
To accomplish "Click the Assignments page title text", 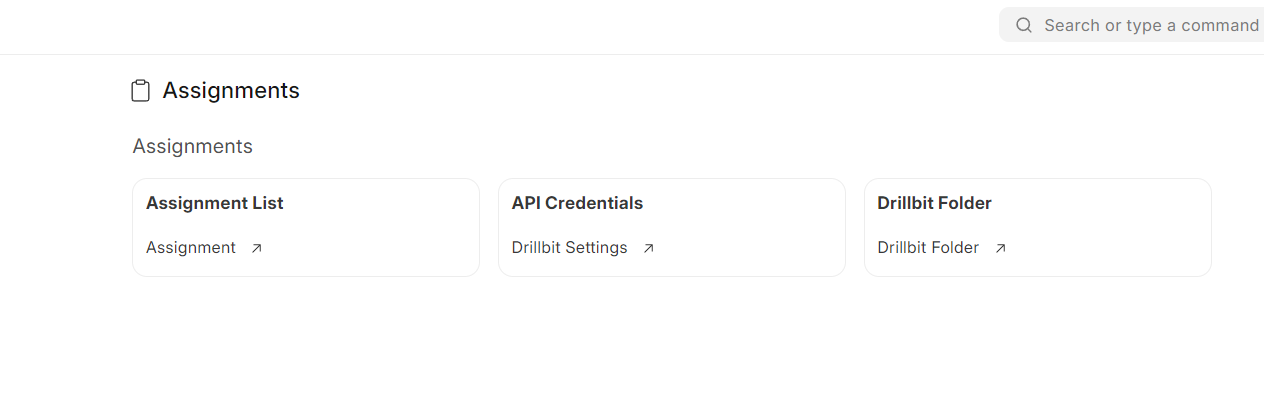I will [231, 91].
